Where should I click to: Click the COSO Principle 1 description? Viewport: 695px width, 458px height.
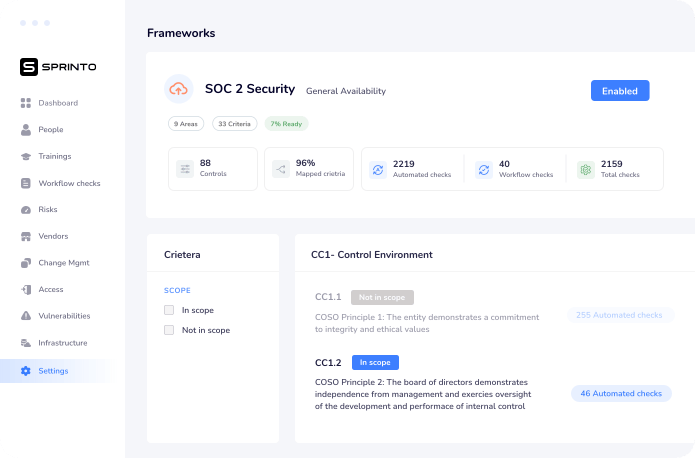tap(427, 323)
